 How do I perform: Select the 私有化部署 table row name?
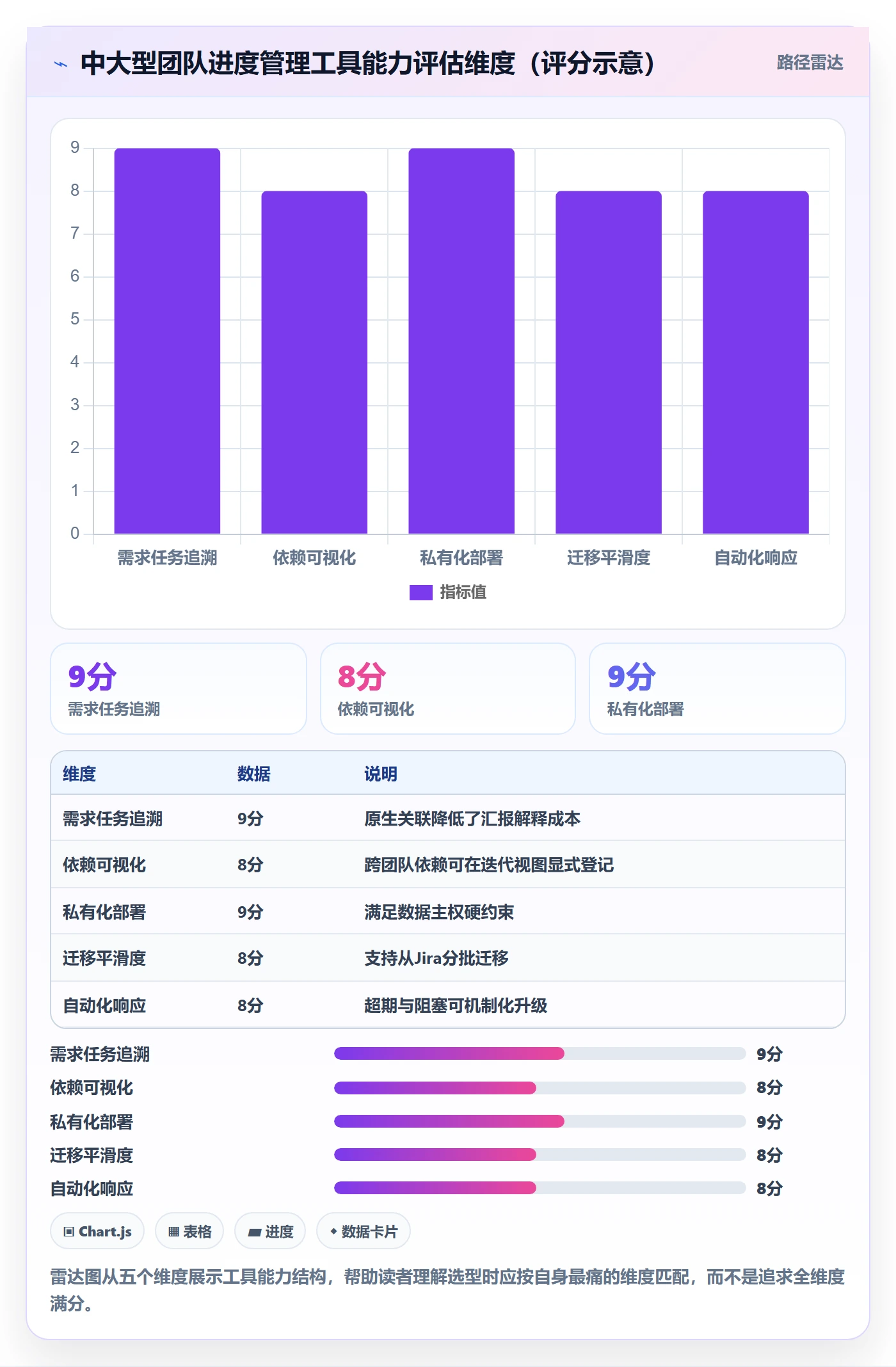(104, 912)
